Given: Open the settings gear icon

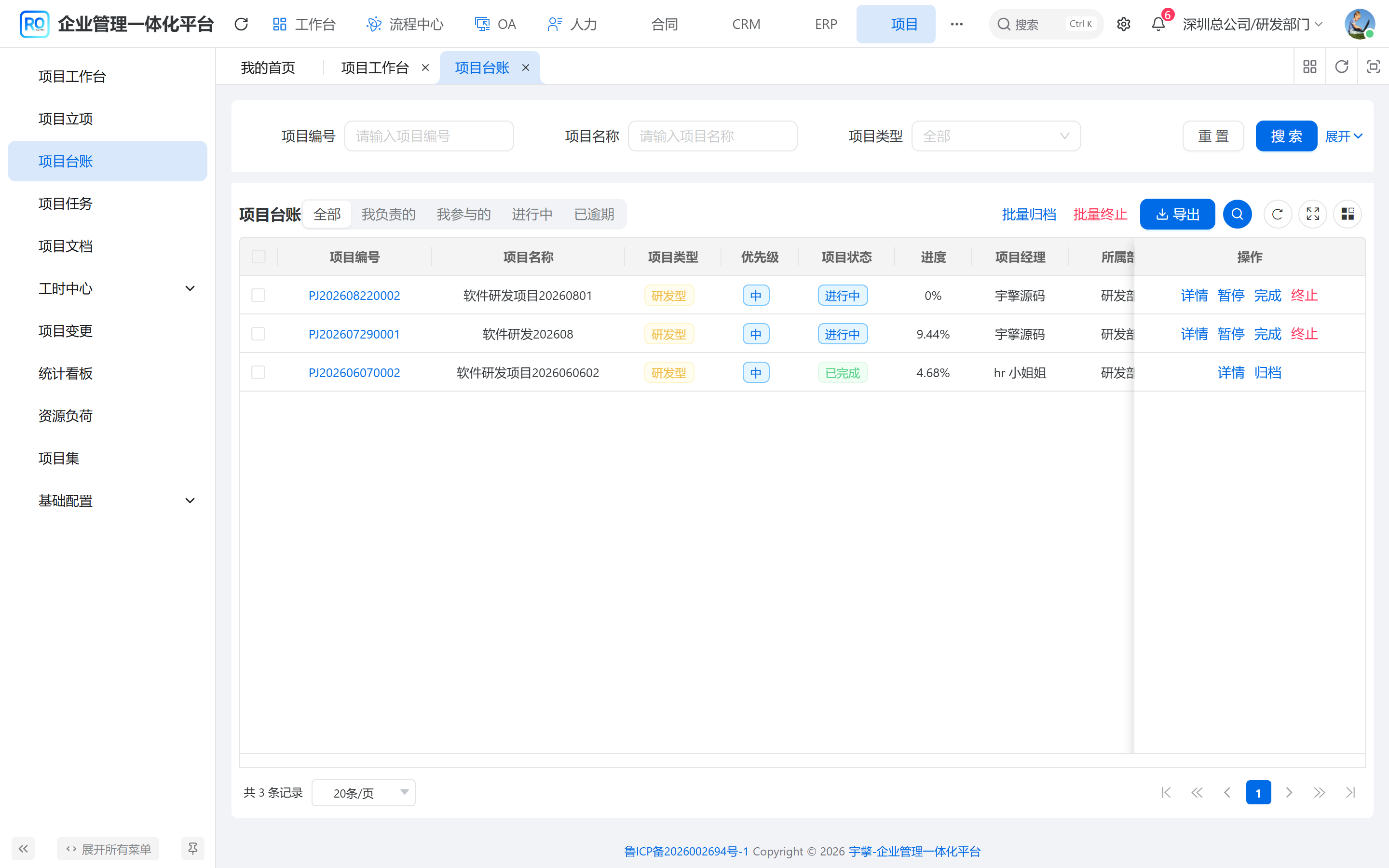Looking at the screenshot, I should (1123, 24).
